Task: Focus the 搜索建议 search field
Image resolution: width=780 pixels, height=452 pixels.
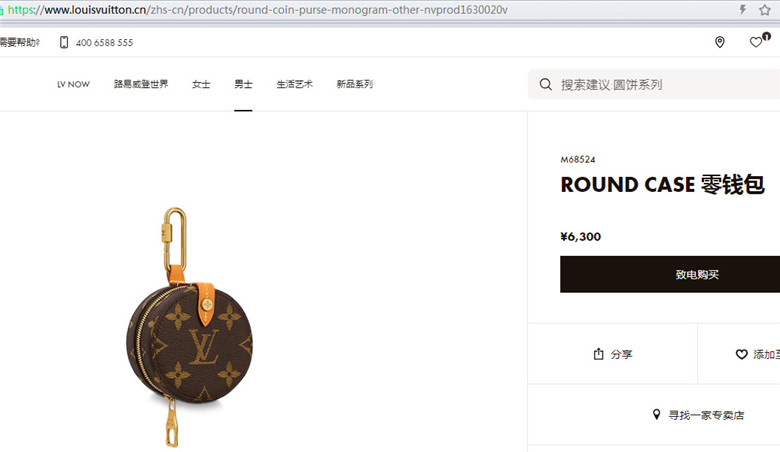Action: (x=654, y=85)
